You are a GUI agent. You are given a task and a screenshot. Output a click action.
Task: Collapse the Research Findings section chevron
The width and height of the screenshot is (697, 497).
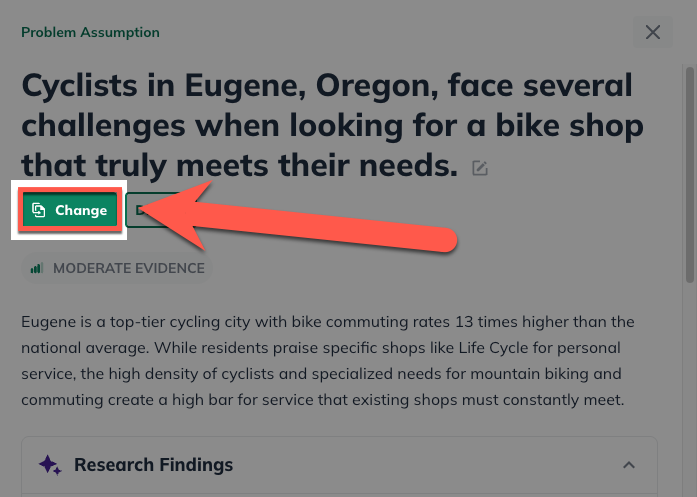pos(629,465)
